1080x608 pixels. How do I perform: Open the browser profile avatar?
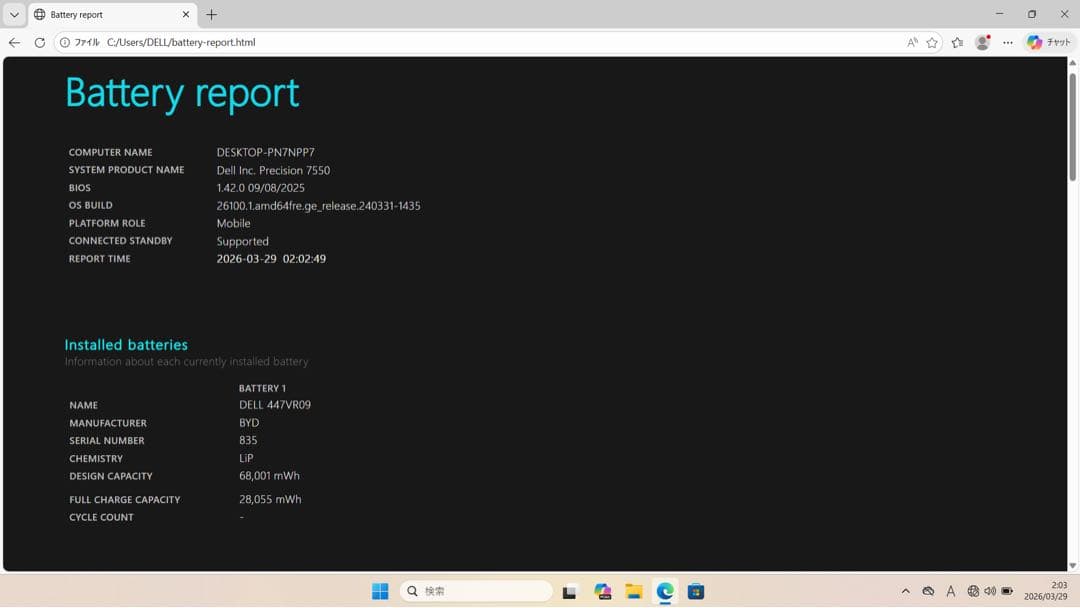pyautogui.click(x=983, y=43)
